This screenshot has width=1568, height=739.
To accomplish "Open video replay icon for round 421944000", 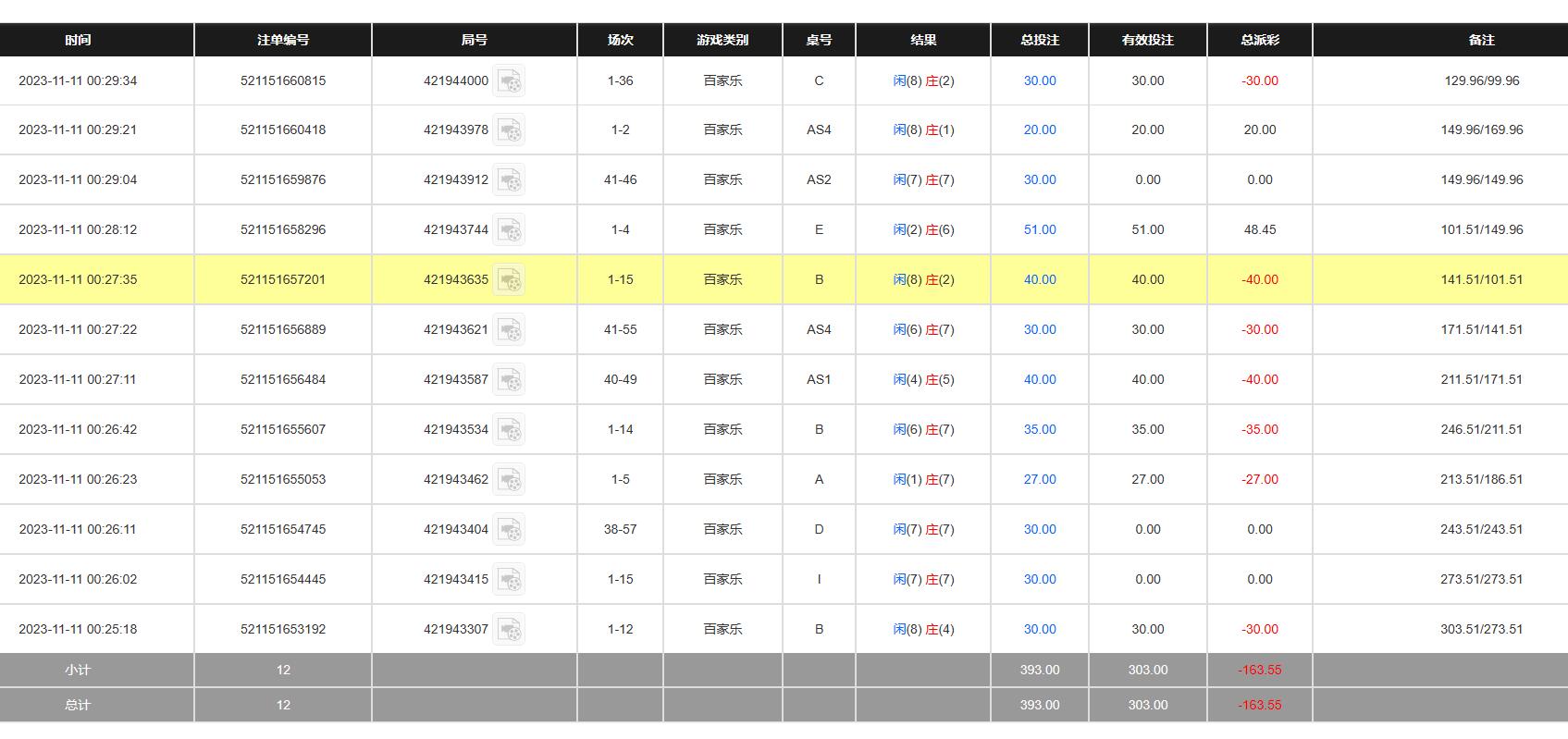I will 509,80.
